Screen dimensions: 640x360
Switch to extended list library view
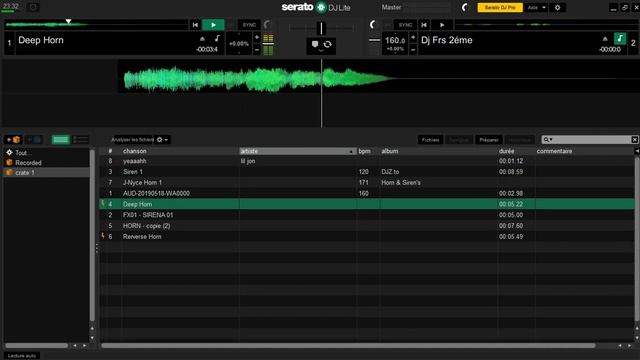tap(80, 140)
